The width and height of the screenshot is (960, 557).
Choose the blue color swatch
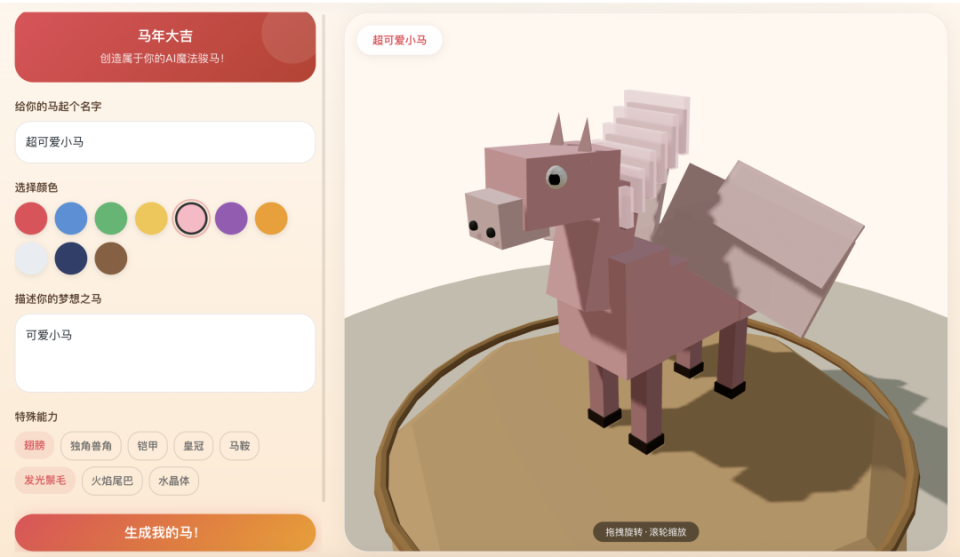click(71, 219)
